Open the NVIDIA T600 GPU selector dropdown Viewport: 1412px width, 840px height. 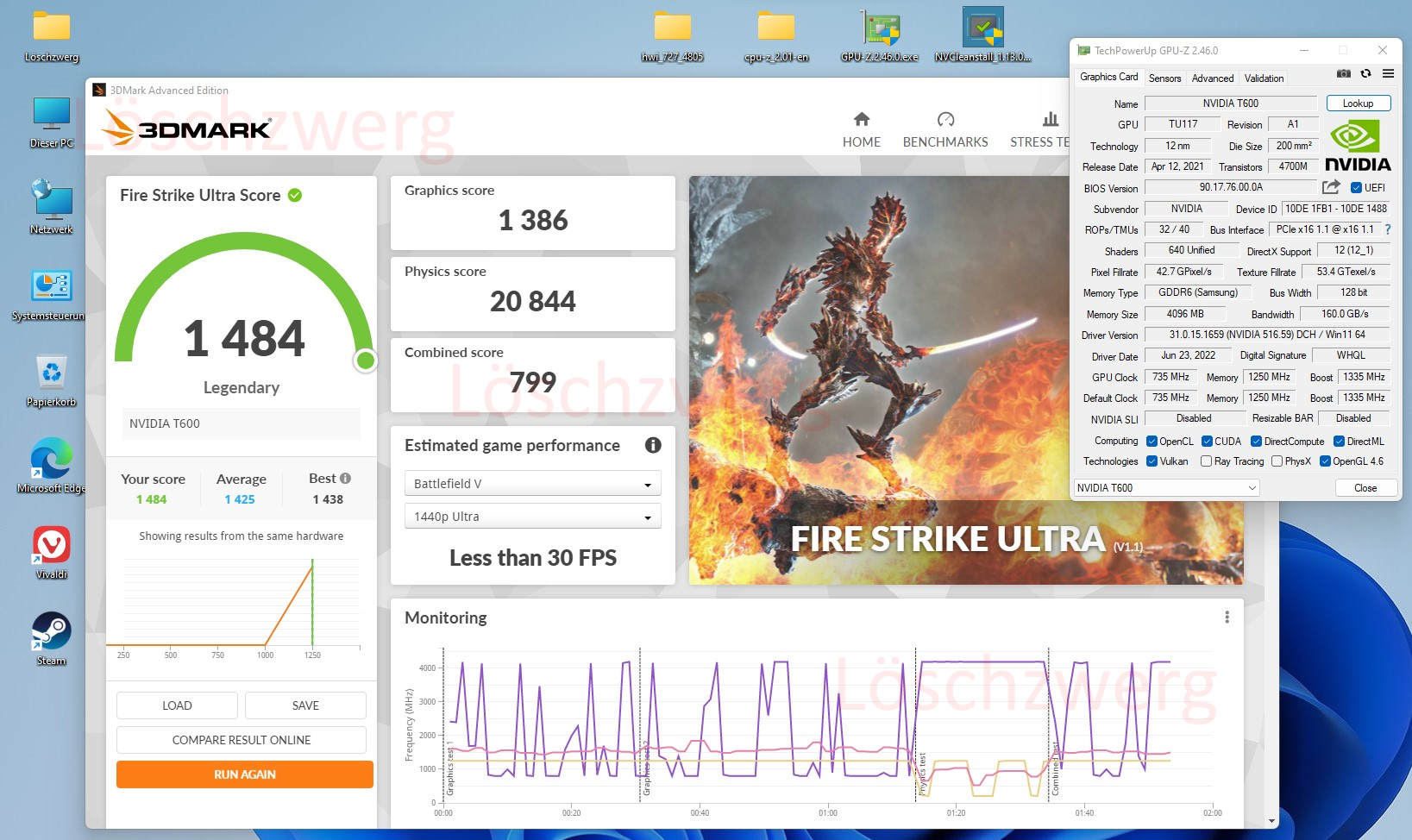point(1166,487)
